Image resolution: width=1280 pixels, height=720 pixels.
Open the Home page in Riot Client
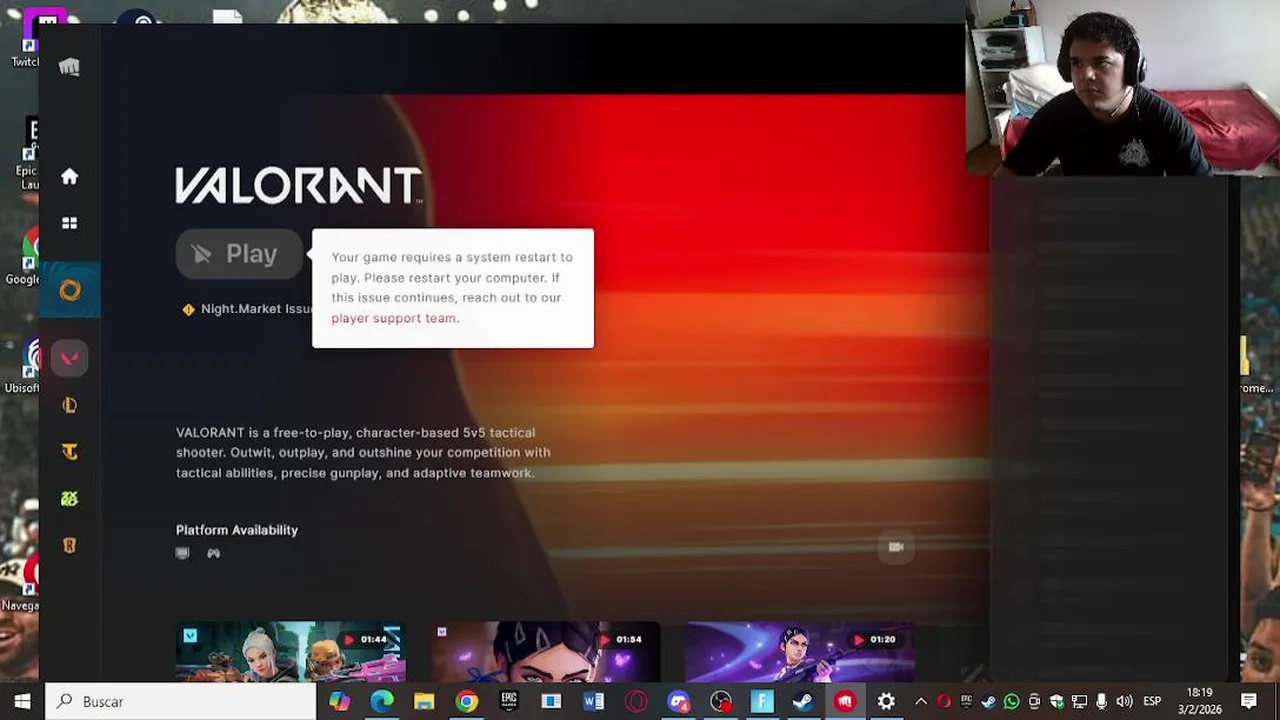tap(69, 177)
